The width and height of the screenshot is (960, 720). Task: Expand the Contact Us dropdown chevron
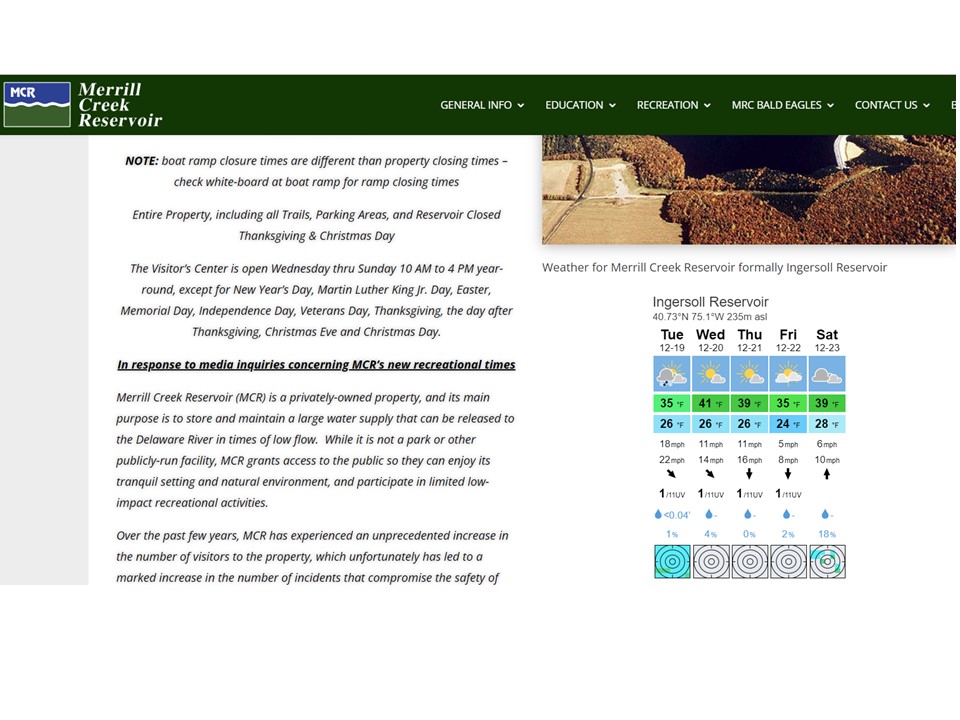pos(926,105)
